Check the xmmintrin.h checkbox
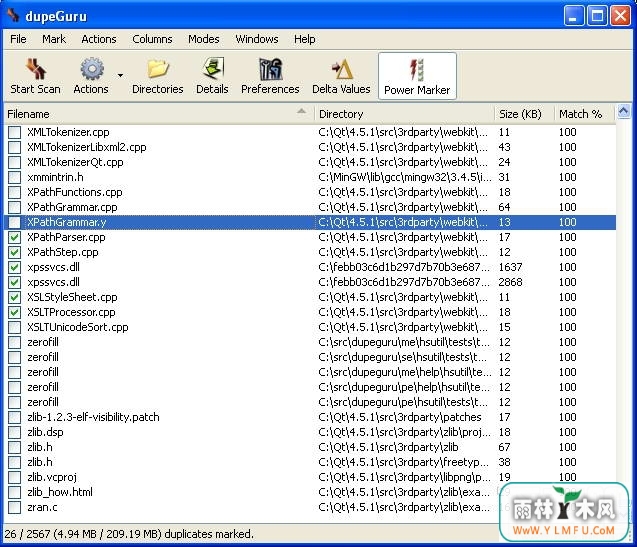637x547 pixels. 15,177
